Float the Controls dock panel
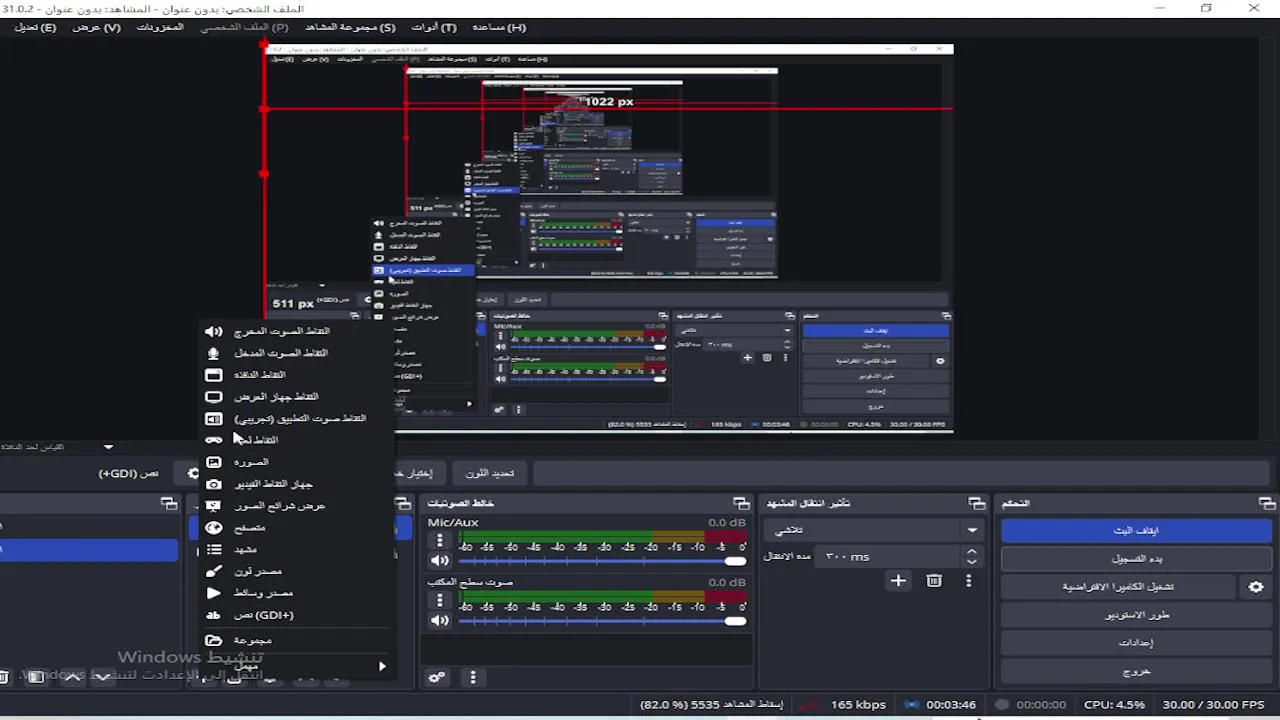Screen dimensions: 1280x720 click(1267, 503)
